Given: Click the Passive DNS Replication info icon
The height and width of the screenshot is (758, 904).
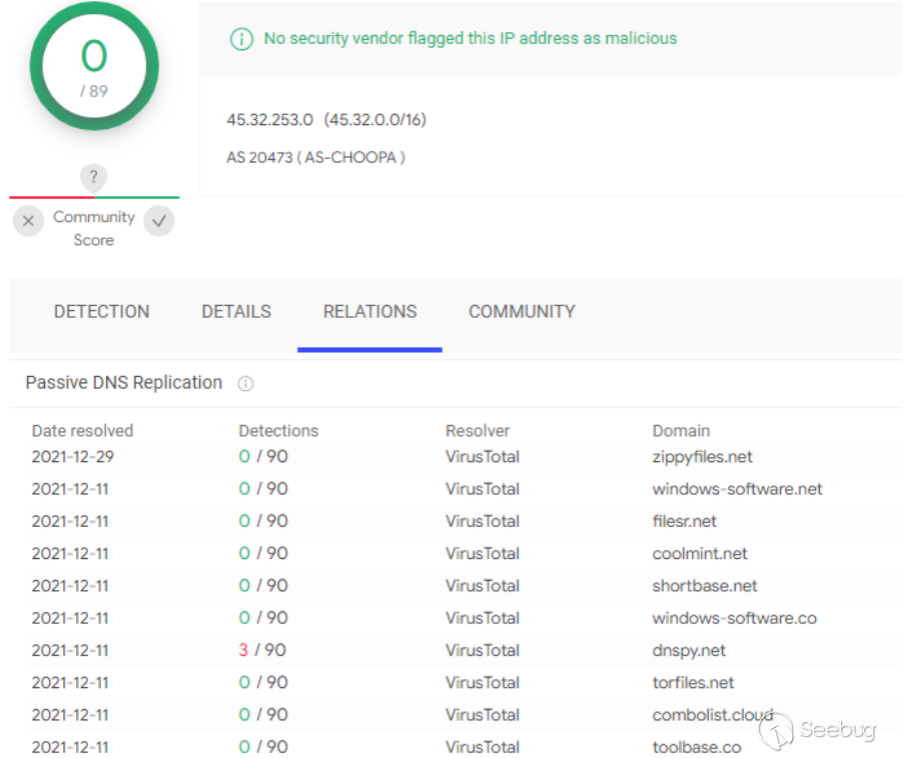Looking at the screenshot, I should coord(246,384).
